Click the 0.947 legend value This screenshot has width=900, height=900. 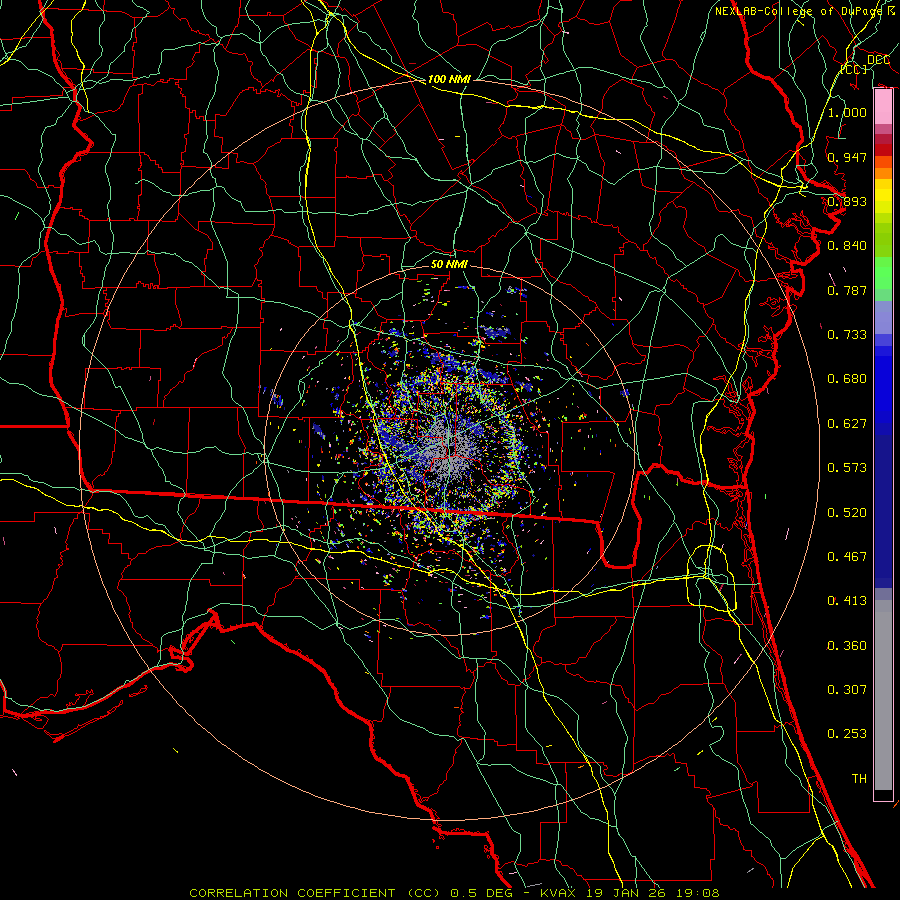[x=847, y=157]
